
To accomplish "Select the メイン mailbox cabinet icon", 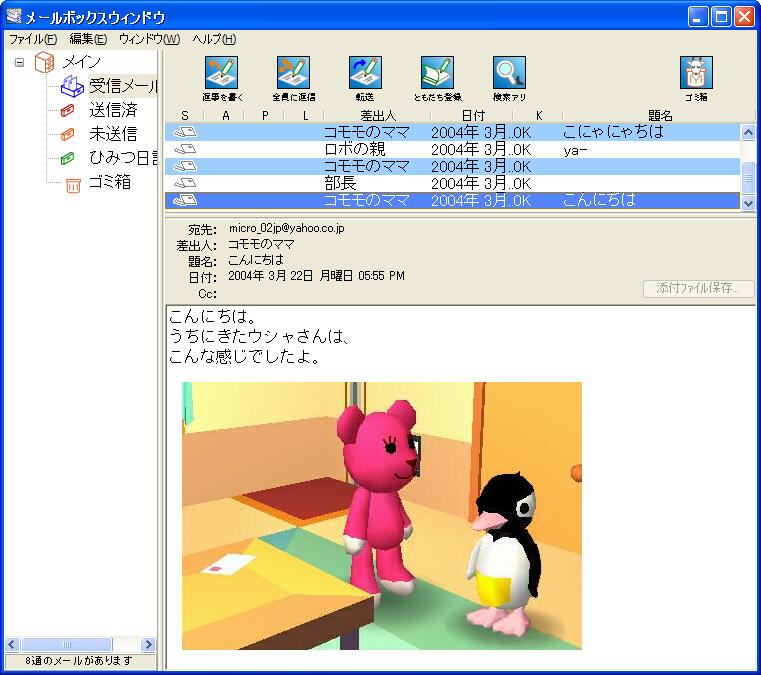I will coord(44,62).
